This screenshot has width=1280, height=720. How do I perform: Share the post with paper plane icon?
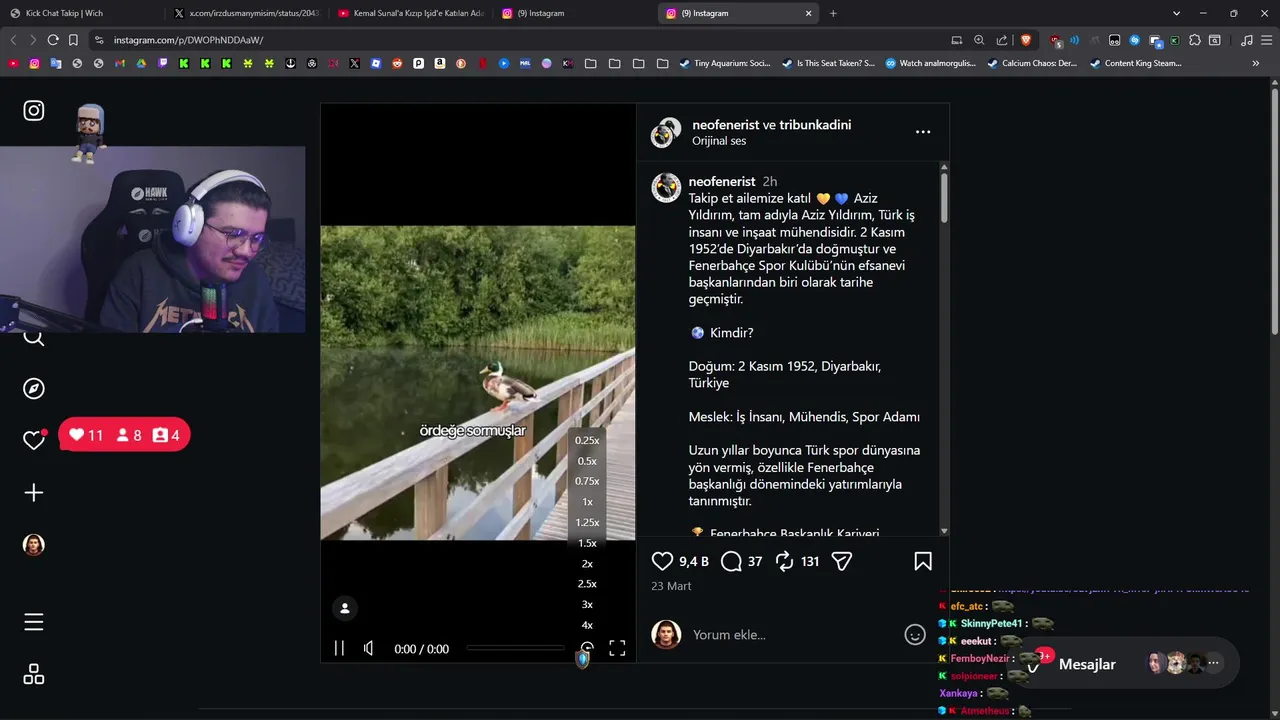(842, 561)
